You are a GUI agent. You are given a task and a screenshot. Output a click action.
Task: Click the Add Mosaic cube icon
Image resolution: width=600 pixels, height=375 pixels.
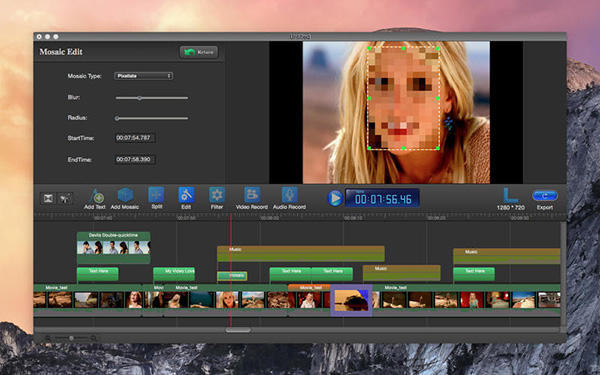click(x=125, y=195)
